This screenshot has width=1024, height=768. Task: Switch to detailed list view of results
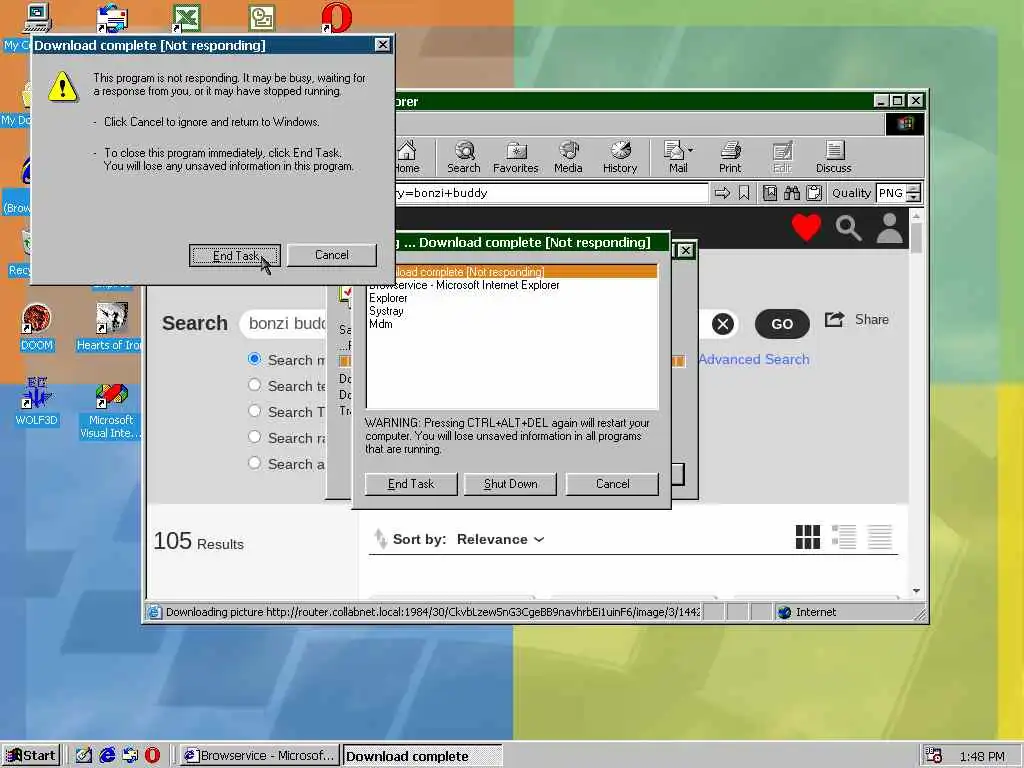[844, 537]
